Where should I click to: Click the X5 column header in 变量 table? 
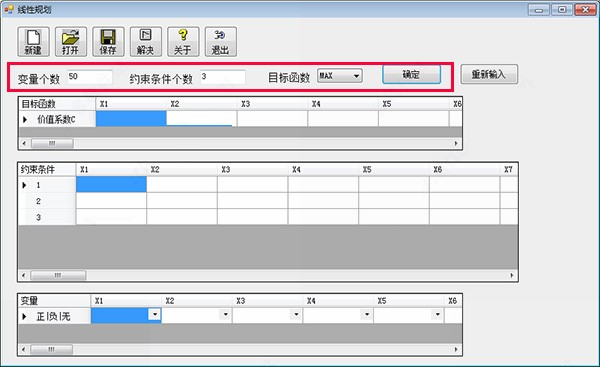click(409, 301)
